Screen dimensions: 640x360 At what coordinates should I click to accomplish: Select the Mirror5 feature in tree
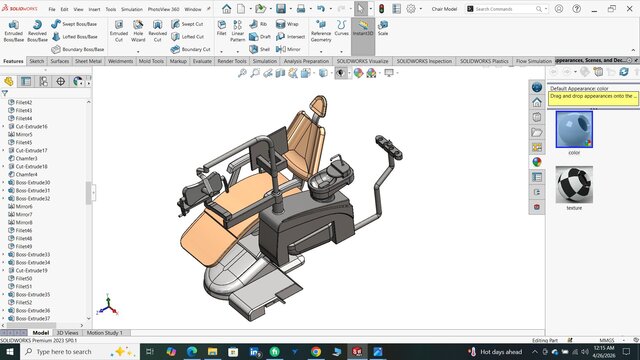pos(20,135)
